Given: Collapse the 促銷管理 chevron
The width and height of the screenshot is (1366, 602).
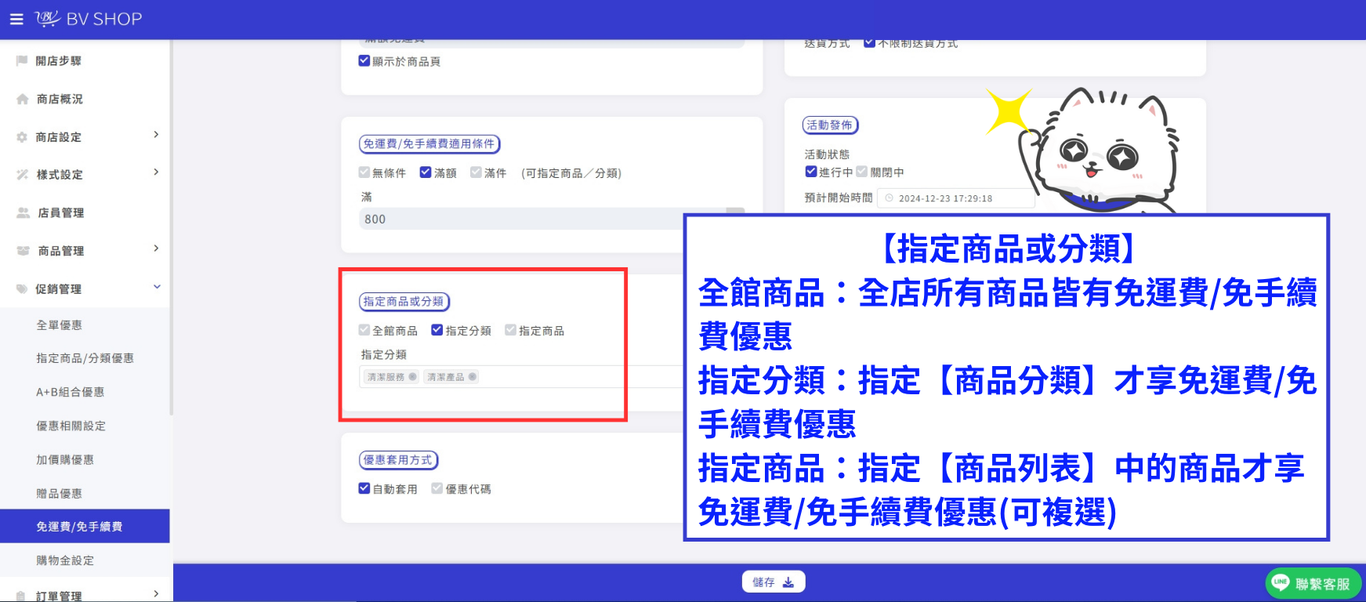Looking at the screenshot, I should (x=156, y=288).
